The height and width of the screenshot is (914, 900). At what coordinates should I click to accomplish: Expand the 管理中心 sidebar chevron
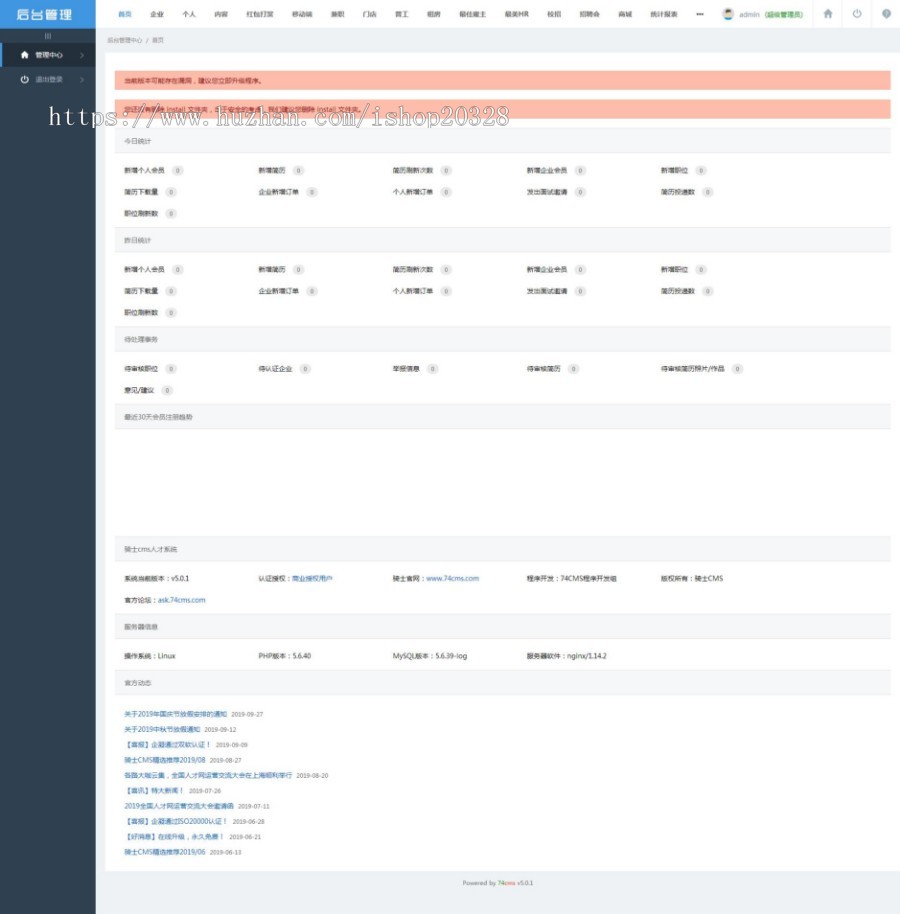click(82, 55)
